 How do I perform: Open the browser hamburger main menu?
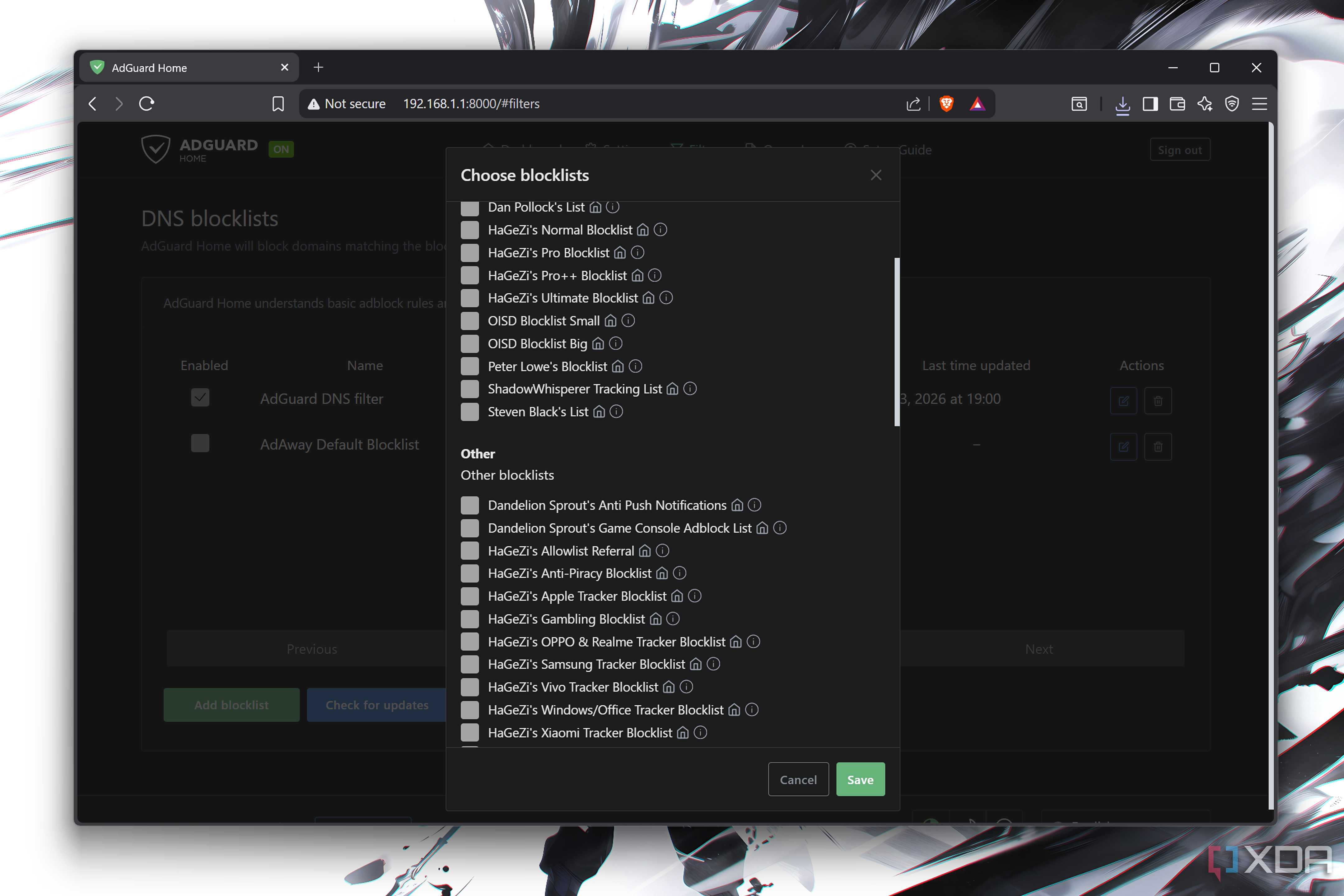click(x=1259, y=103)
